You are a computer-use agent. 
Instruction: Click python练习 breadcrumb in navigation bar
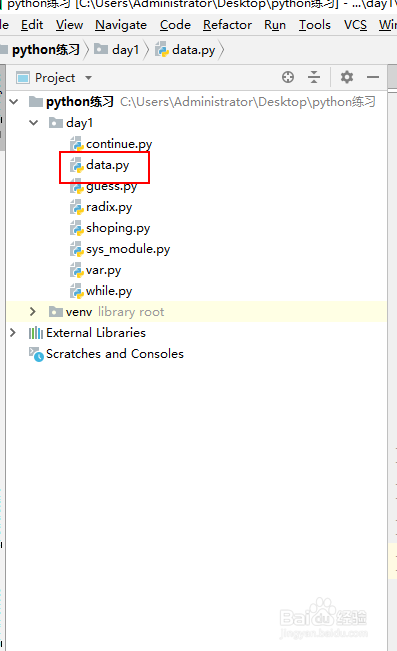[x=46, y=50]
